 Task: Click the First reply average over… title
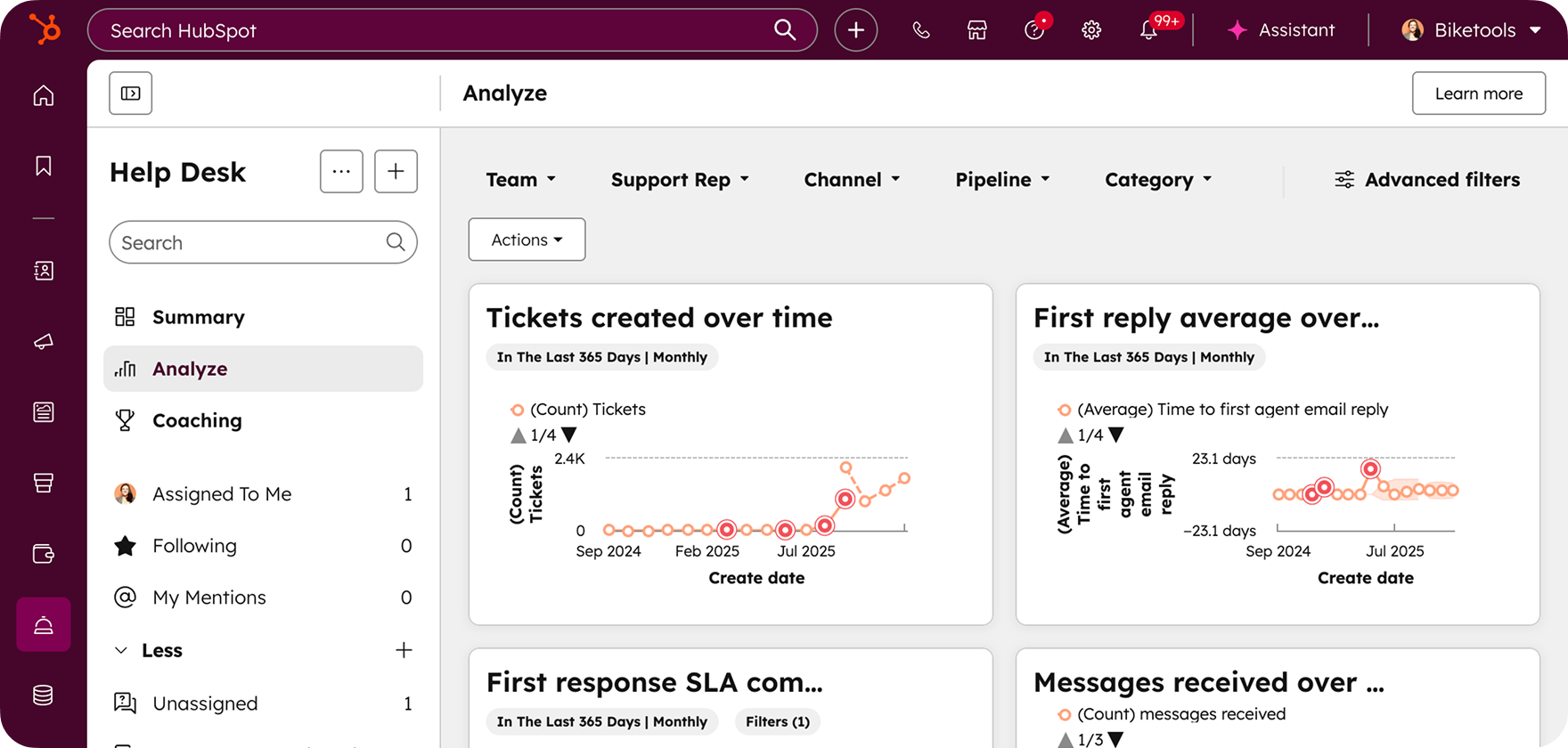1206,318
